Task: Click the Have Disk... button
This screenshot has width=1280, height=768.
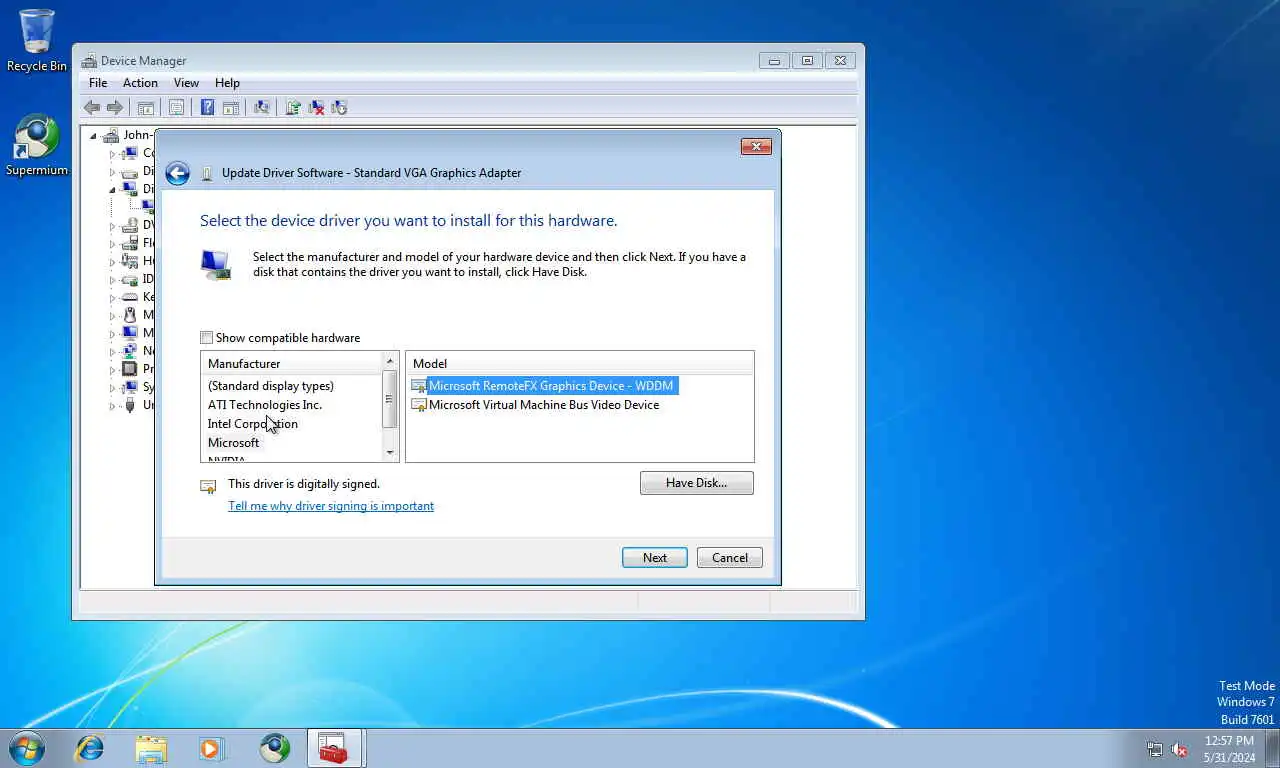Action: 697,483
